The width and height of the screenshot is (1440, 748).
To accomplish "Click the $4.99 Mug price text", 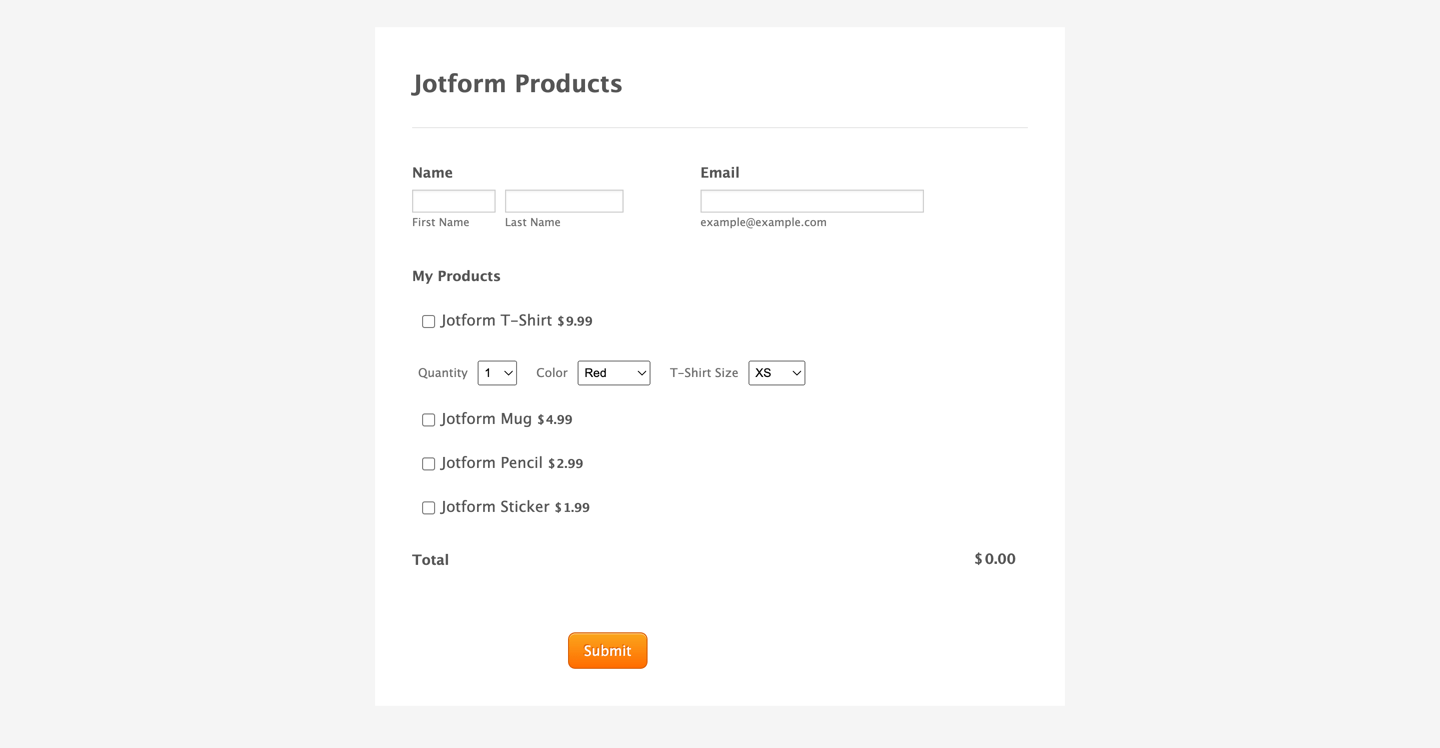I will pyautogui.click(x=555, y=420).
